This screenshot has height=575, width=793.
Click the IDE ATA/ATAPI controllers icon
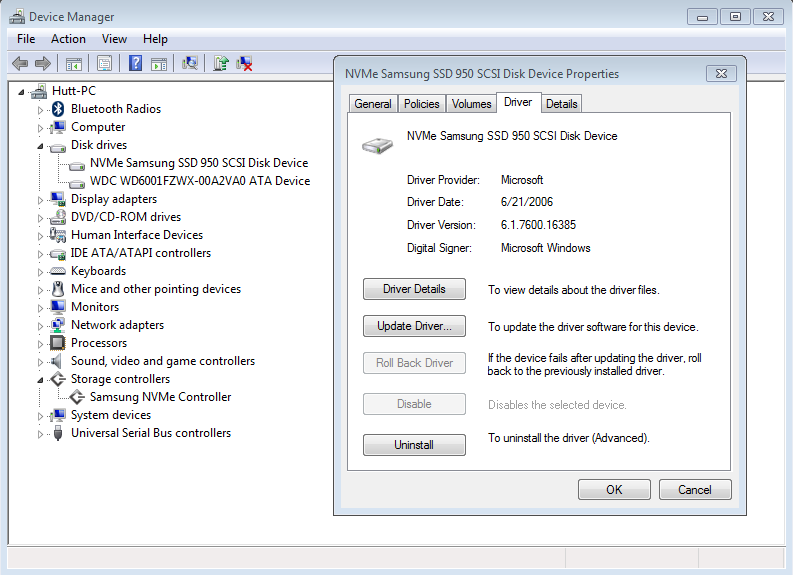tap(58, 254)
